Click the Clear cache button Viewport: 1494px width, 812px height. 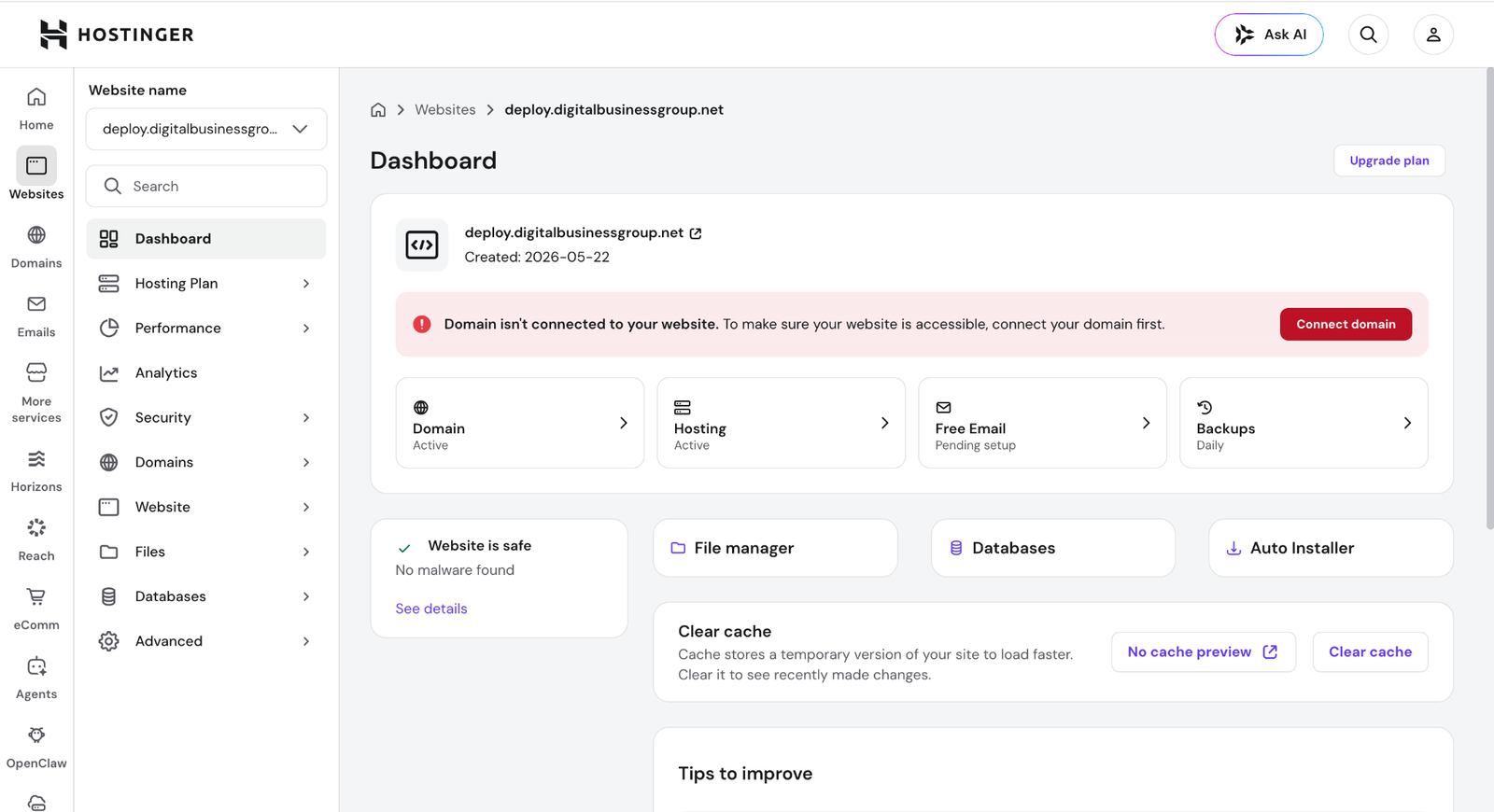1371,652
